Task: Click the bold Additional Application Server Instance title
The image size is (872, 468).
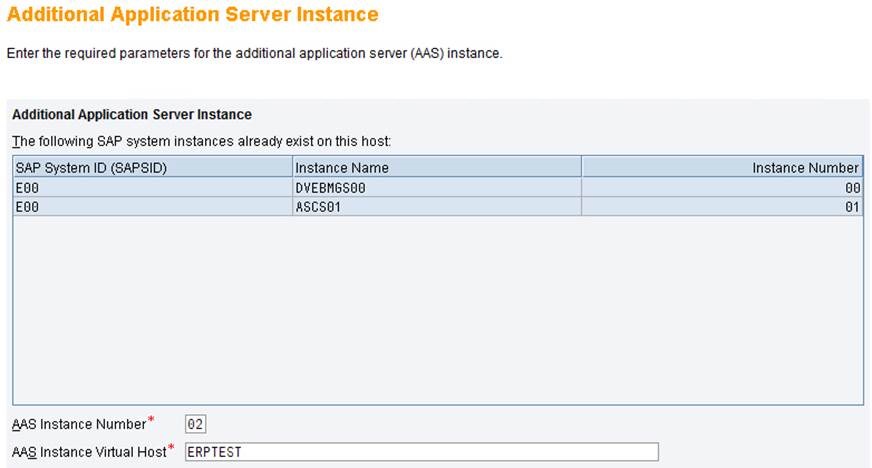Action: (132, 114)
